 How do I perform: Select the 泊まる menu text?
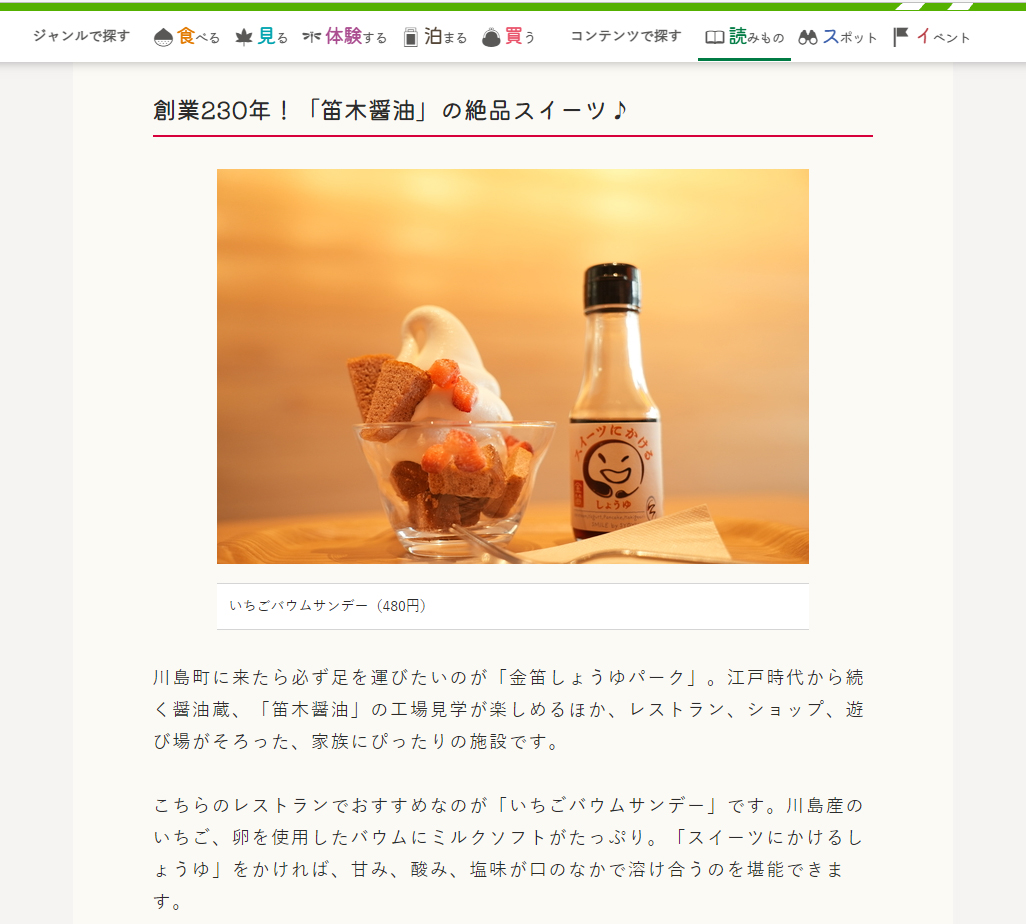[446, 36]
